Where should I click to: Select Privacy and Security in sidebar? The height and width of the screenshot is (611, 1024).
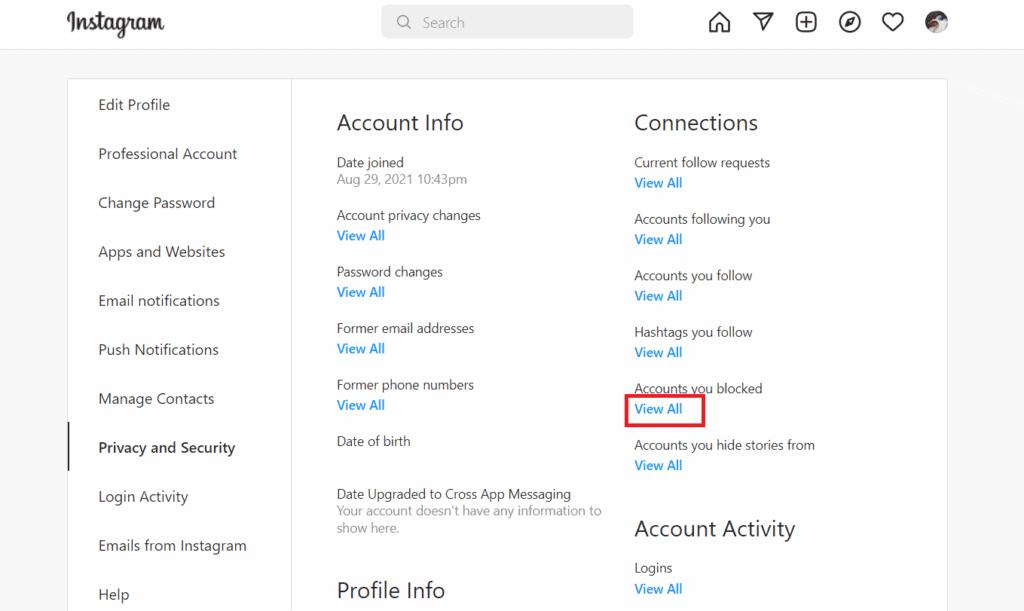point(167,447)
